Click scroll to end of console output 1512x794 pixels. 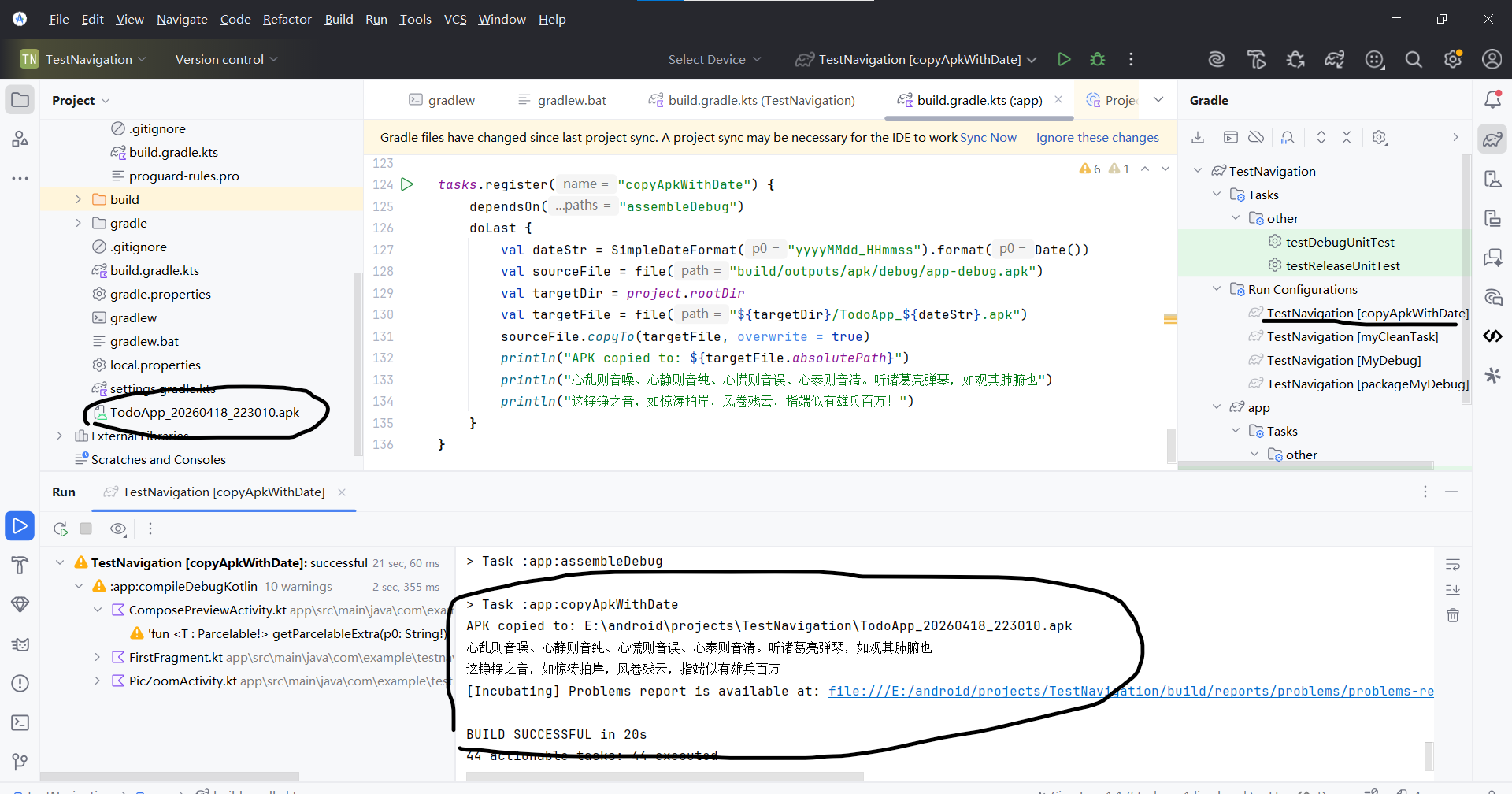tap(1453, 590)
